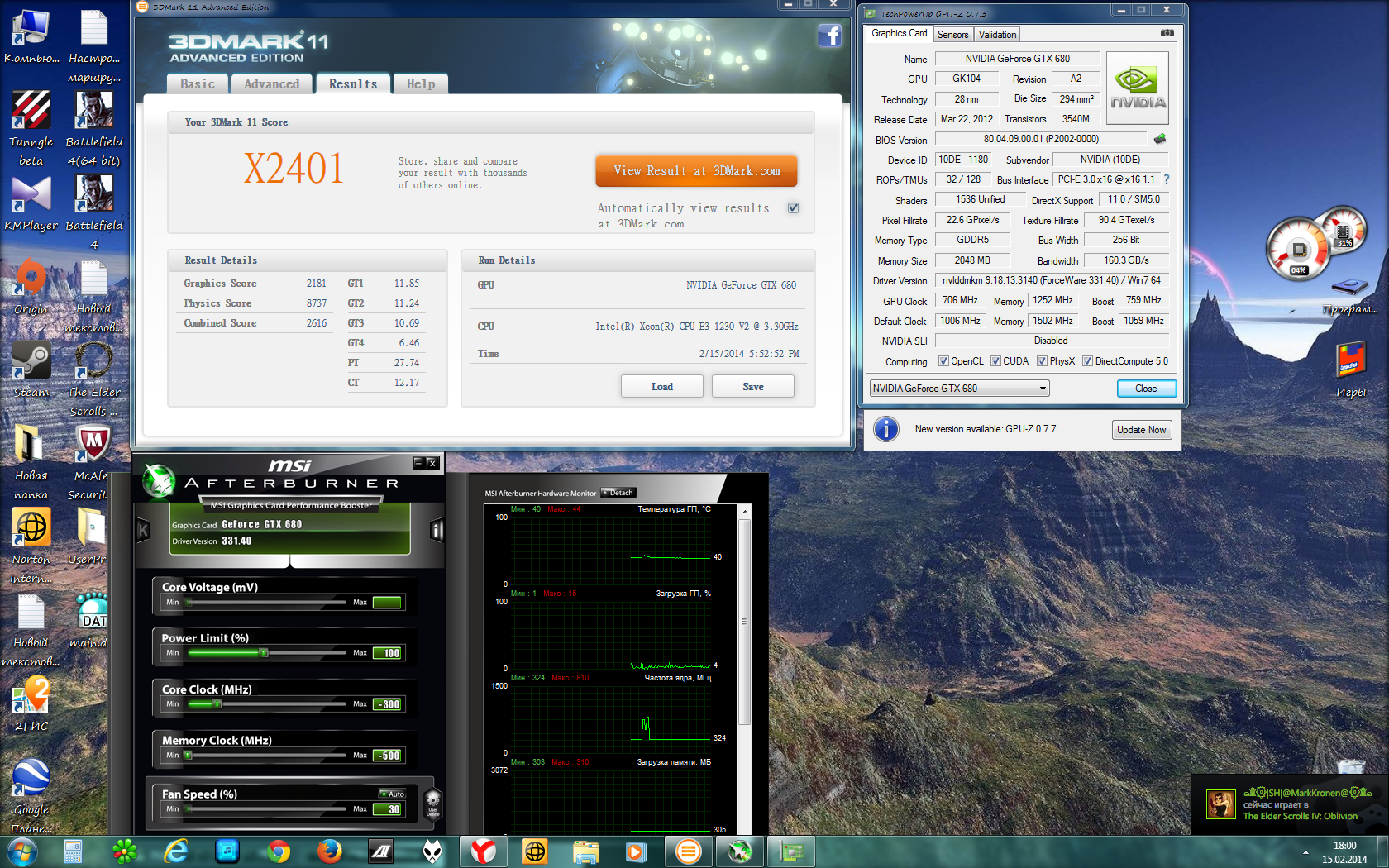The image size is (1389, 868).
Task: Click the Core Clock value field
Action: click(387, 704)
